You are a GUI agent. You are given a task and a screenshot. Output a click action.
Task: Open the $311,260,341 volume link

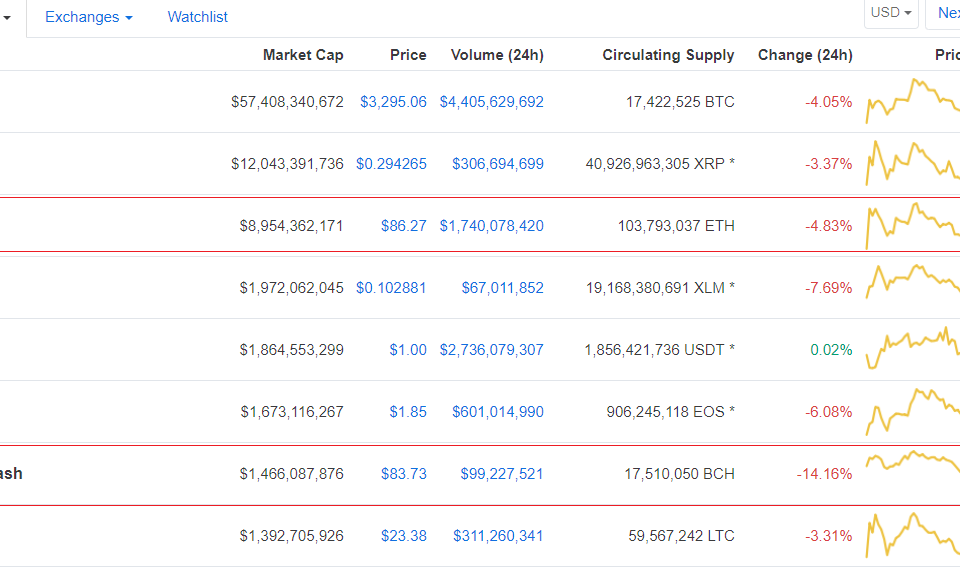498,536
